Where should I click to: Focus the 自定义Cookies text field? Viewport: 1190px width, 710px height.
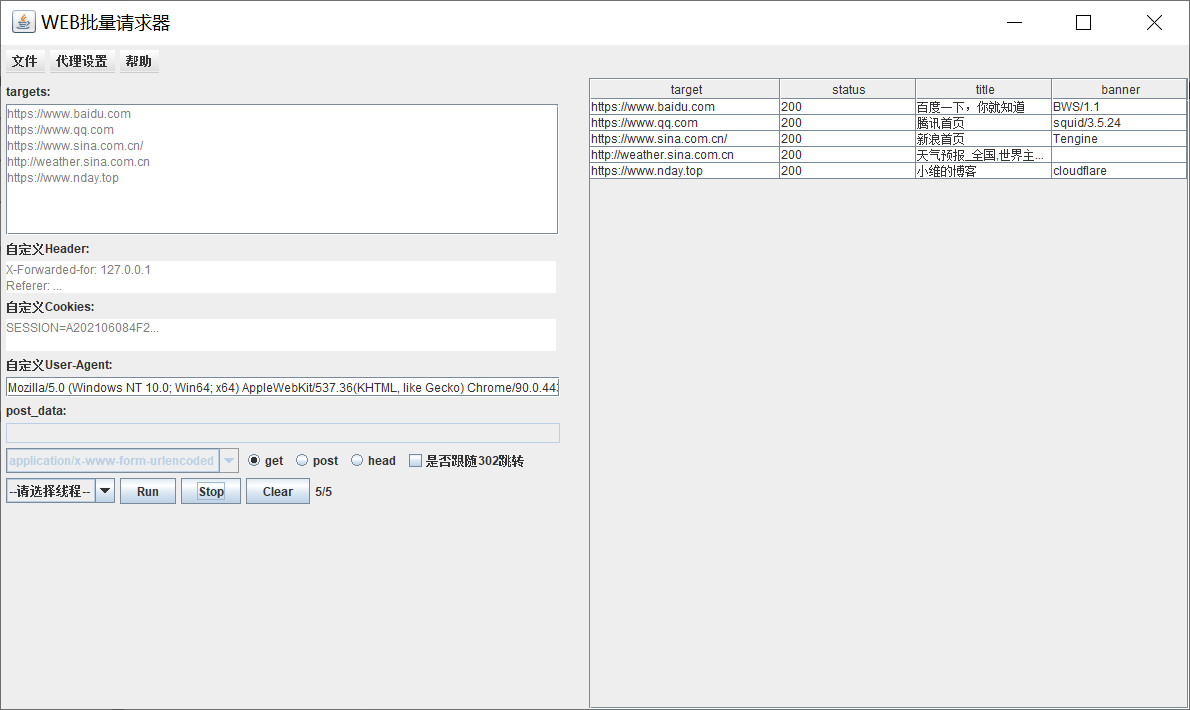[x=281, y=335]
